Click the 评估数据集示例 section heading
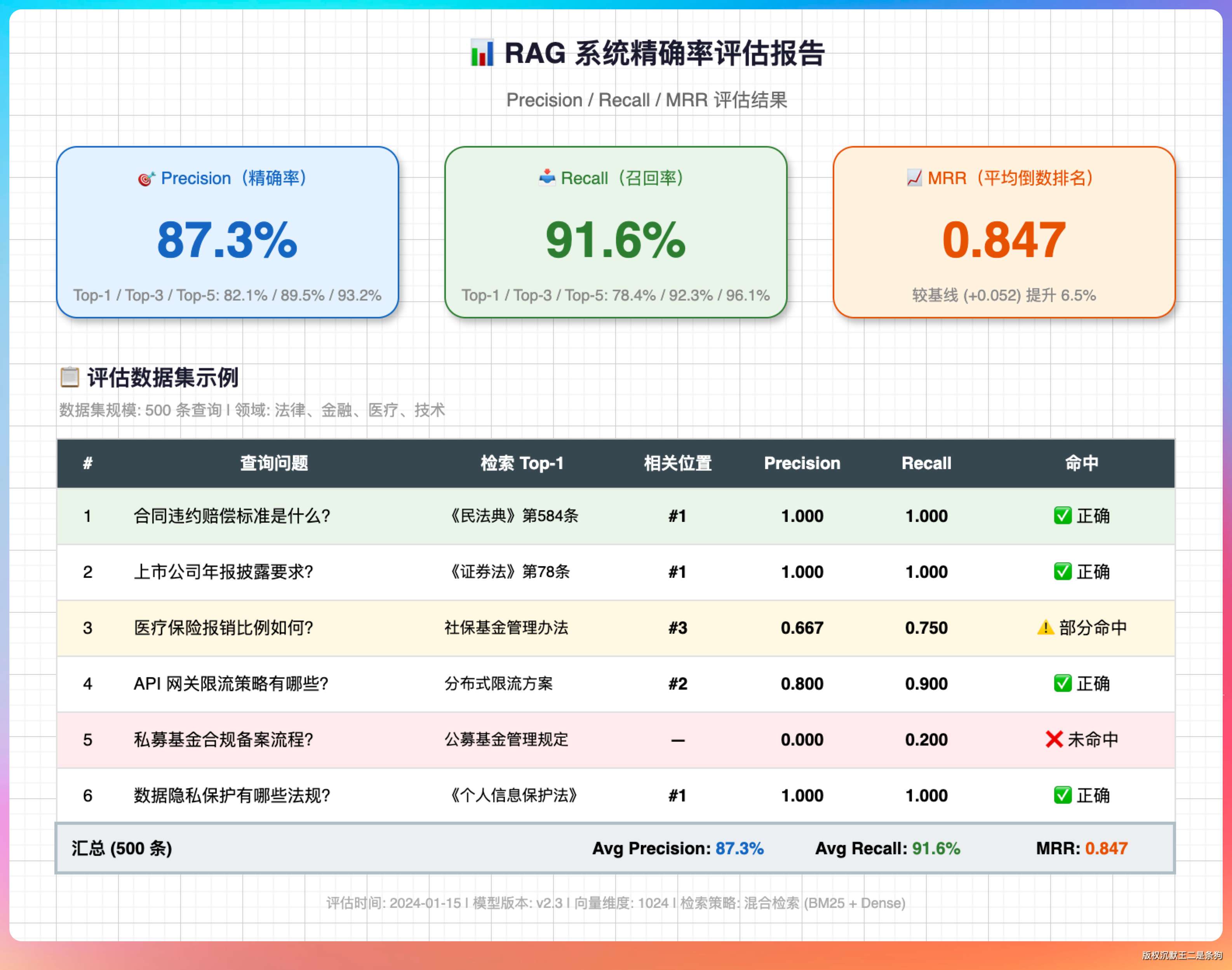Screen dimensions: 1232x970 click(x=162, y=378)
